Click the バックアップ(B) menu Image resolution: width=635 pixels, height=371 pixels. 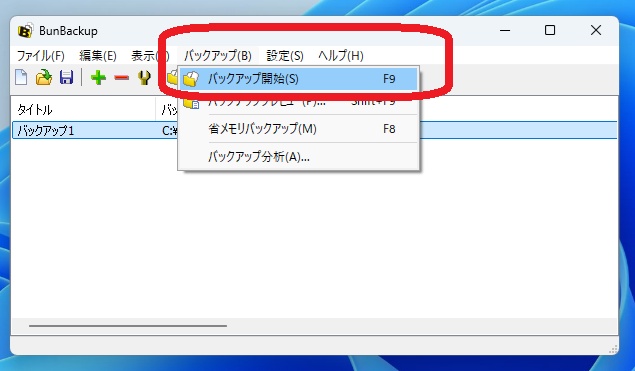coord(218,55)
